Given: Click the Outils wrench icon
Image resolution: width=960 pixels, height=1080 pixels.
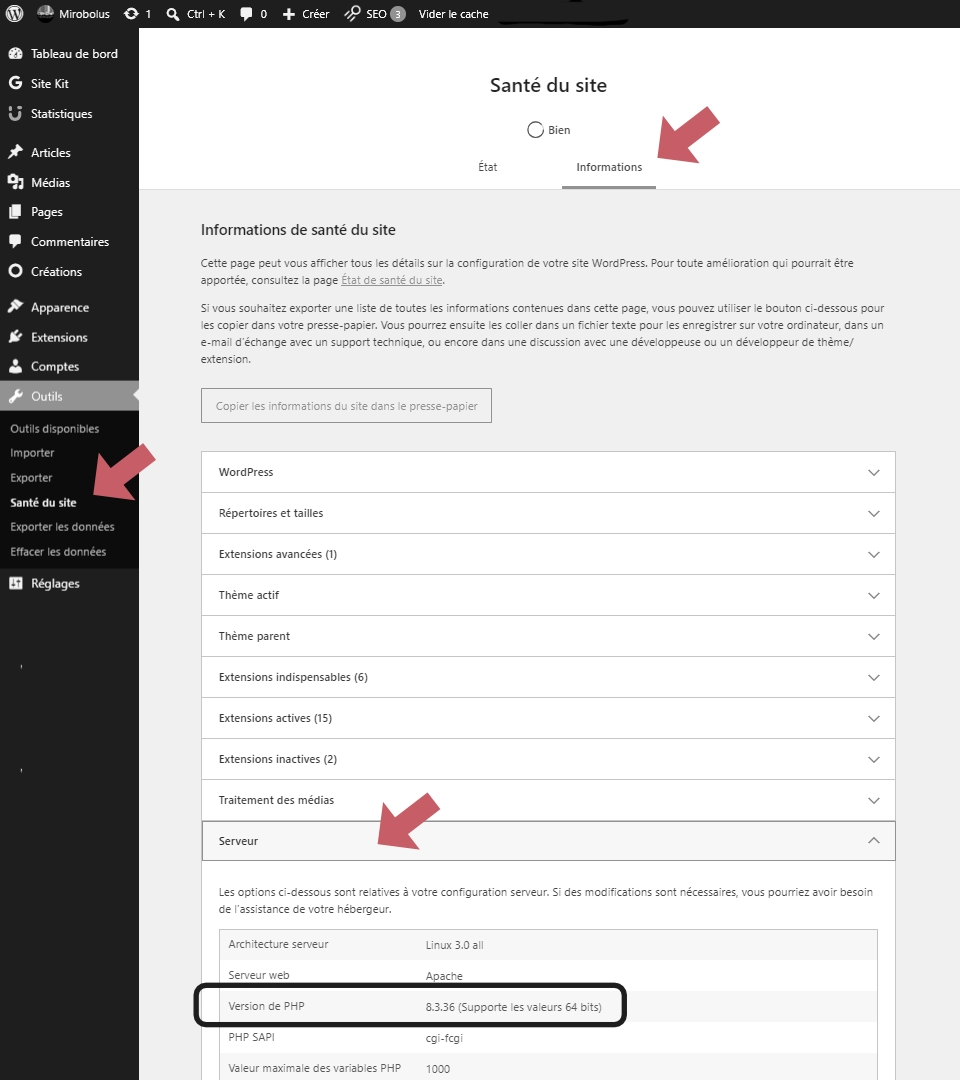Looking at the screenshot, I should (15, 396).
